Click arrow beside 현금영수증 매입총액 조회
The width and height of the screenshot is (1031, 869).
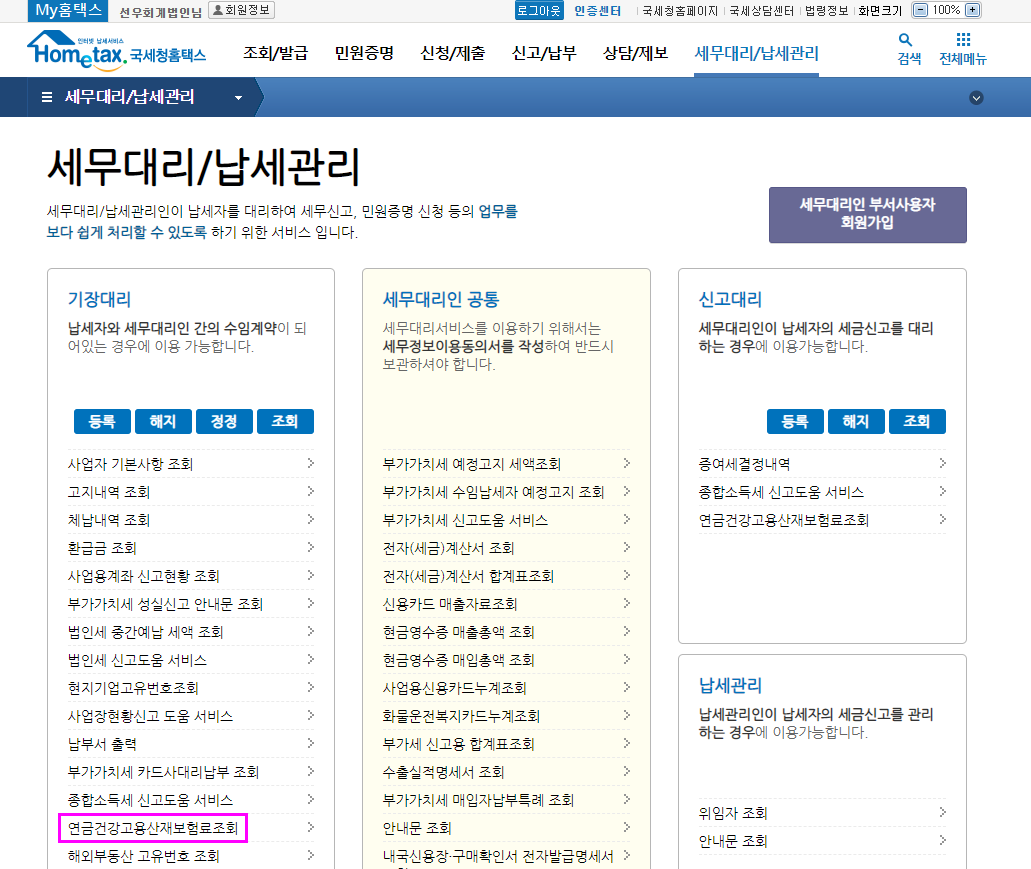[x=626, y=659]
